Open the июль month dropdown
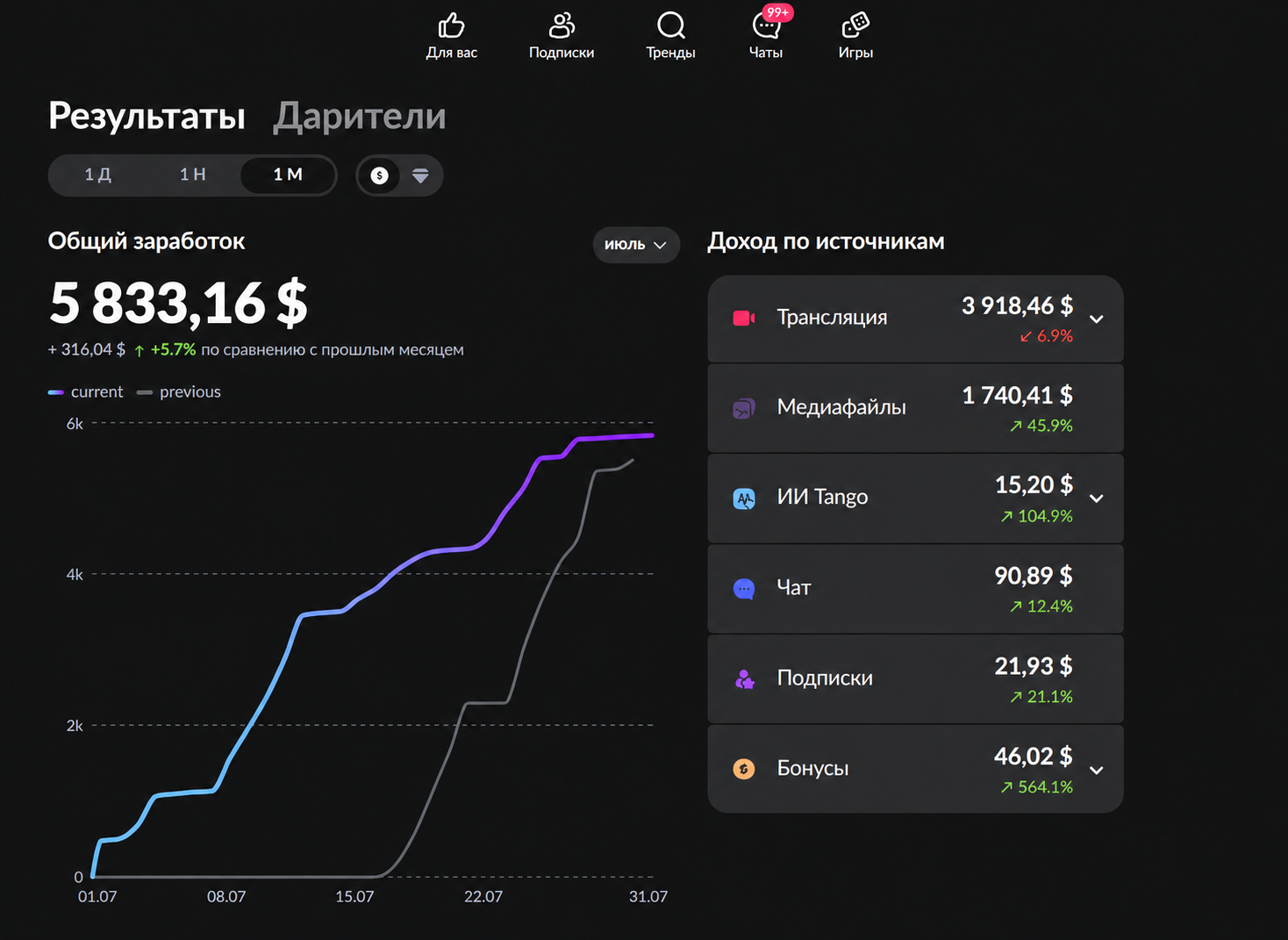 [636, 245]
